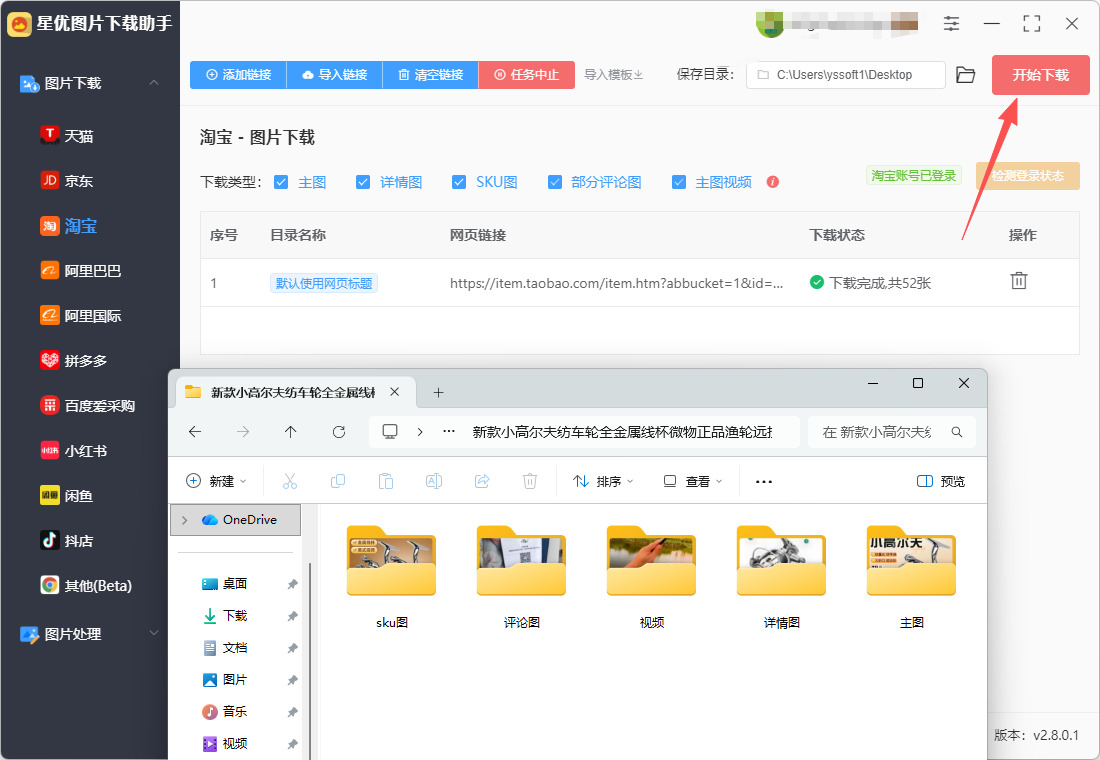Viewport: 1100px width, 760px height.
Task: Go up one level in File Explorer
Action: point(290,432)
